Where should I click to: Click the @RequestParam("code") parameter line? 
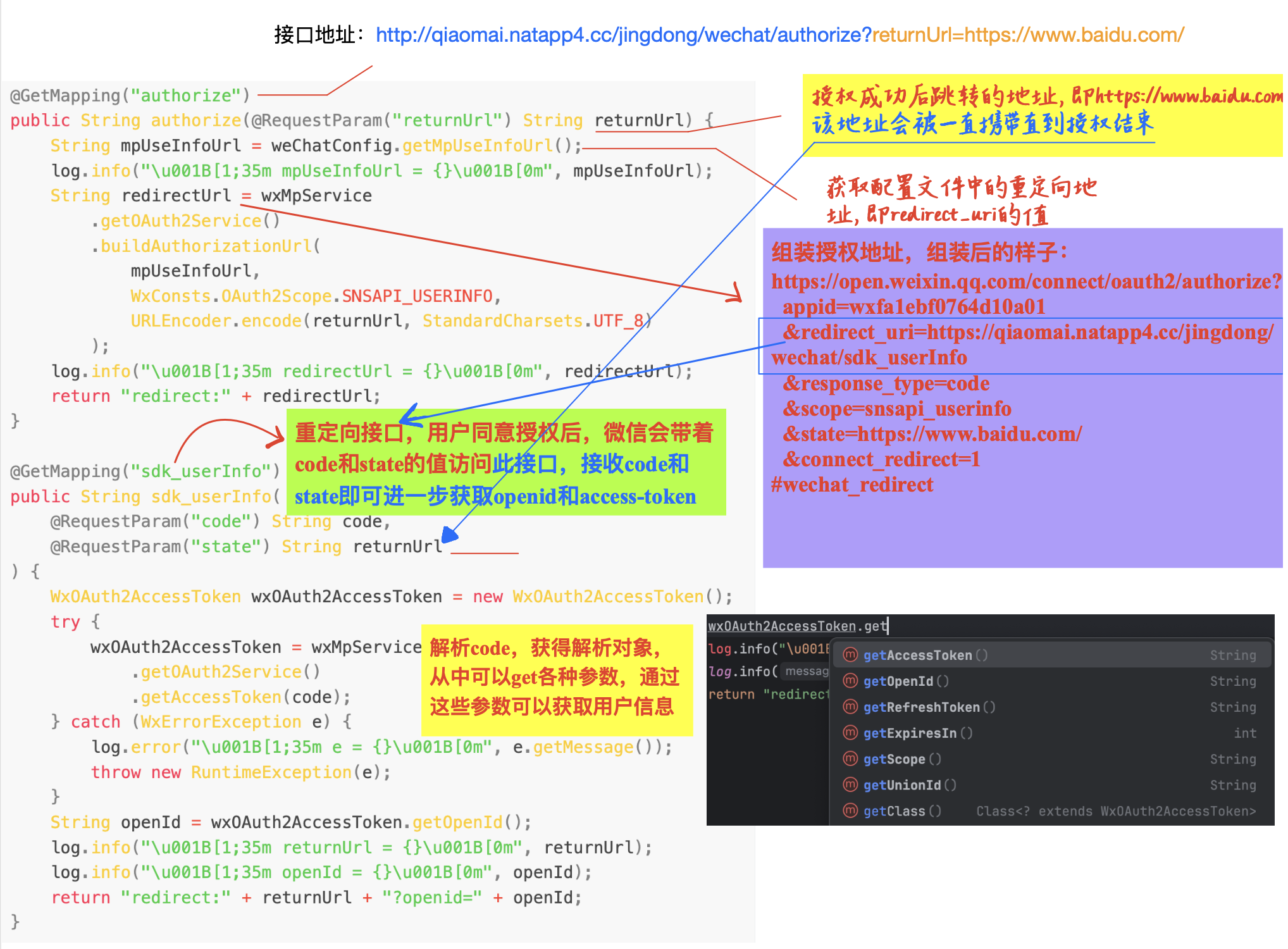(220, 521)
